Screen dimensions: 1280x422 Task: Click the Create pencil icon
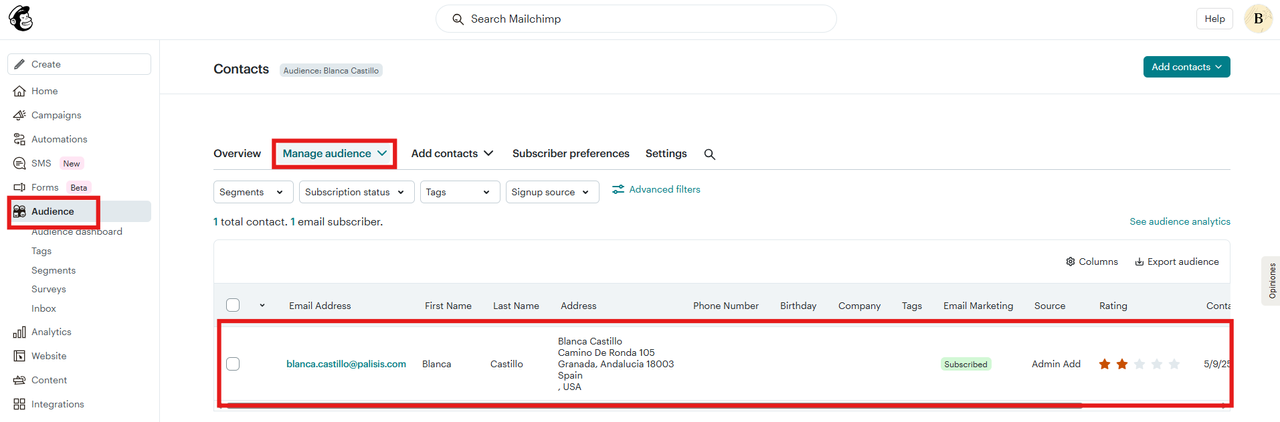pyautogui.click(x=20, y=64)
